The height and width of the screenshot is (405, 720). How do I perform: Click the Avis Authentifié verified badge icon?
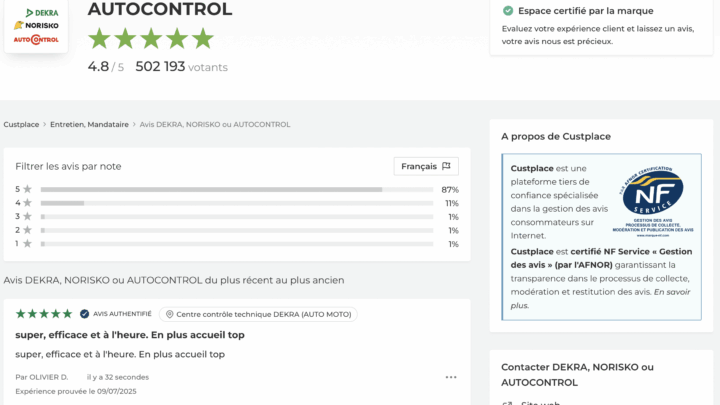(x=85, y=314)
